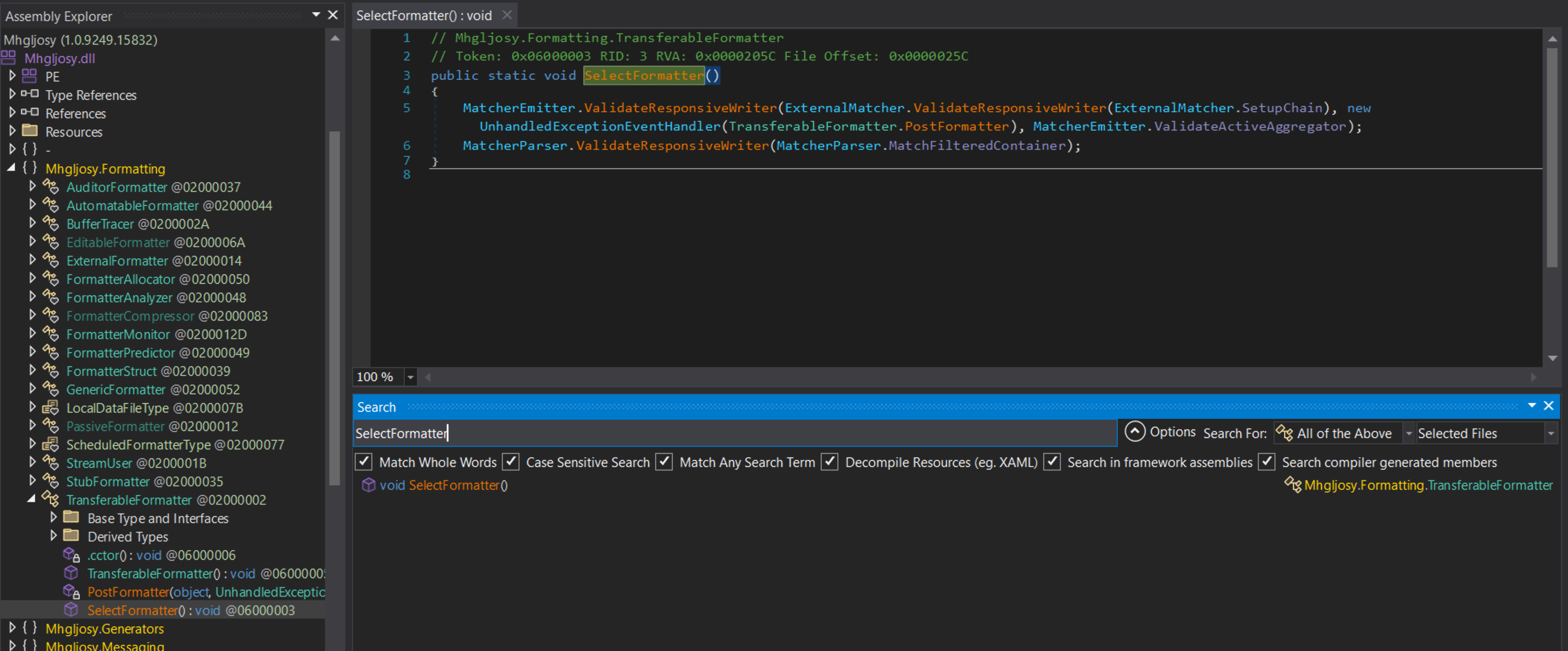Click the EditableFormatter class icon
The image size is (1568, 651).
point(50,242)
